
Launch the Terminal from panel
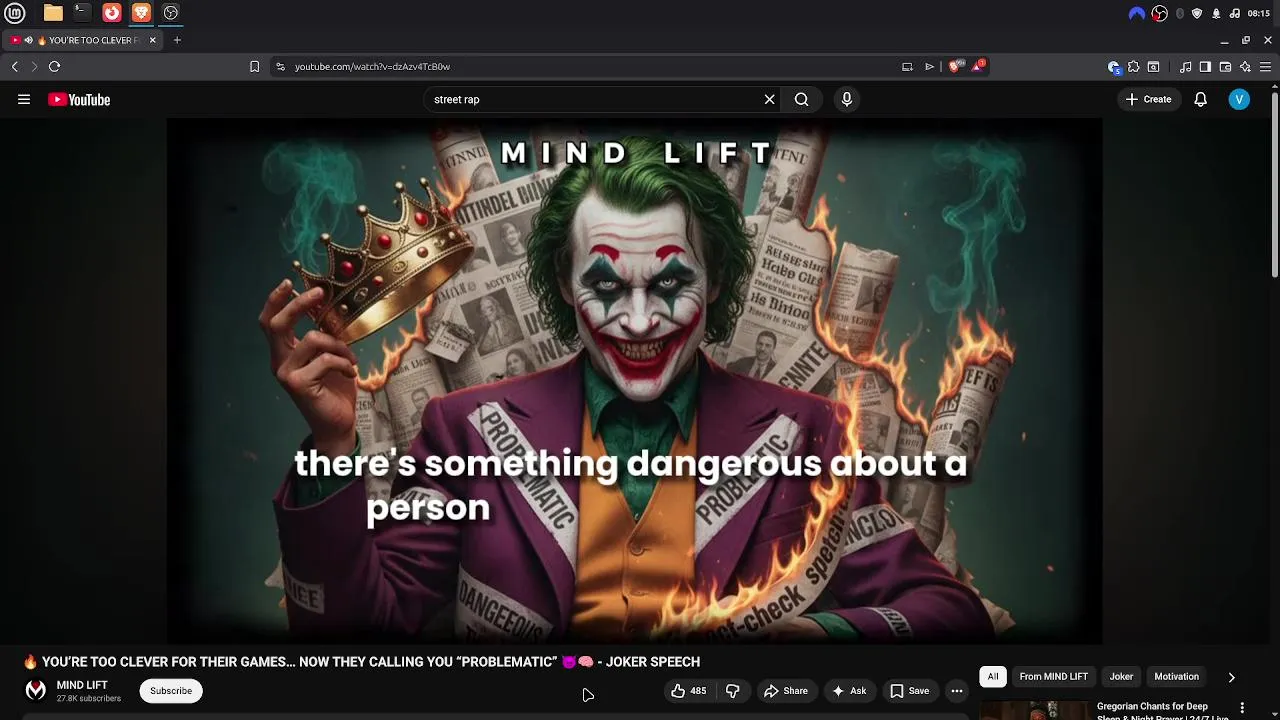82,13
